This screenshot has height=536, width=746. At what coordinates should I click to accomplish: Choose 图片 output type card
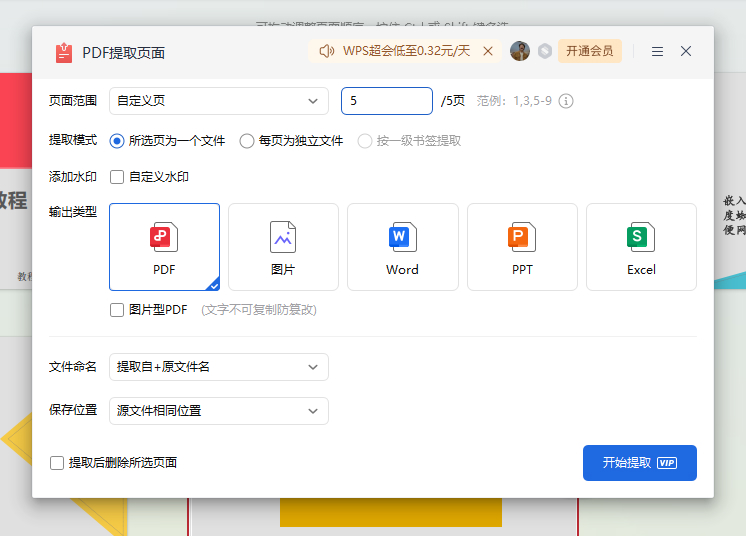(284, 247)
